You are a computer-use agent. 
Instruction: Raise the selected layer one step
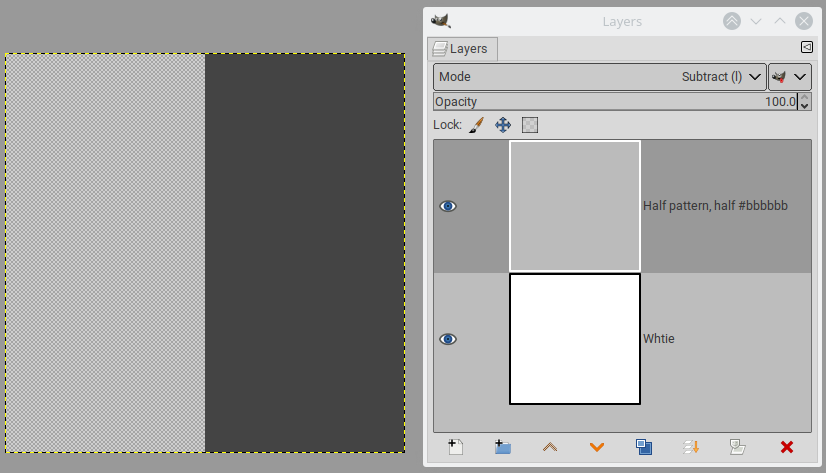pos(550,447)
